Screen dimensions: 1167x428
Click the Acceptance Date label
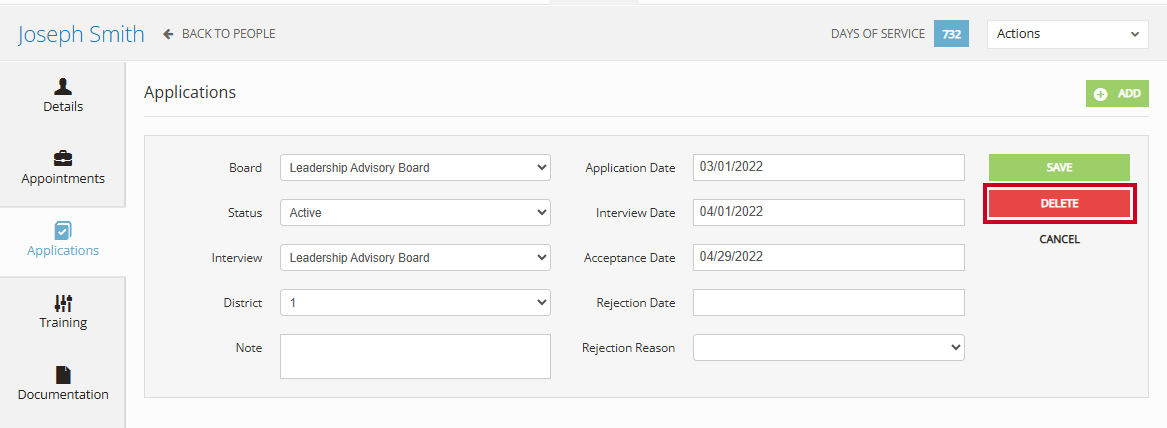click(x=630, y=258)
